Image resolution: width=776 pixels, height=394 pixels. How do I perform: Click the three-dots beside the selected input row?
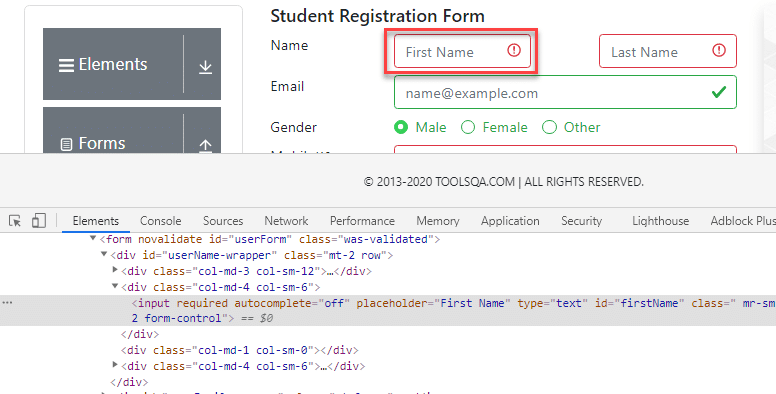(x=7, y=302)
